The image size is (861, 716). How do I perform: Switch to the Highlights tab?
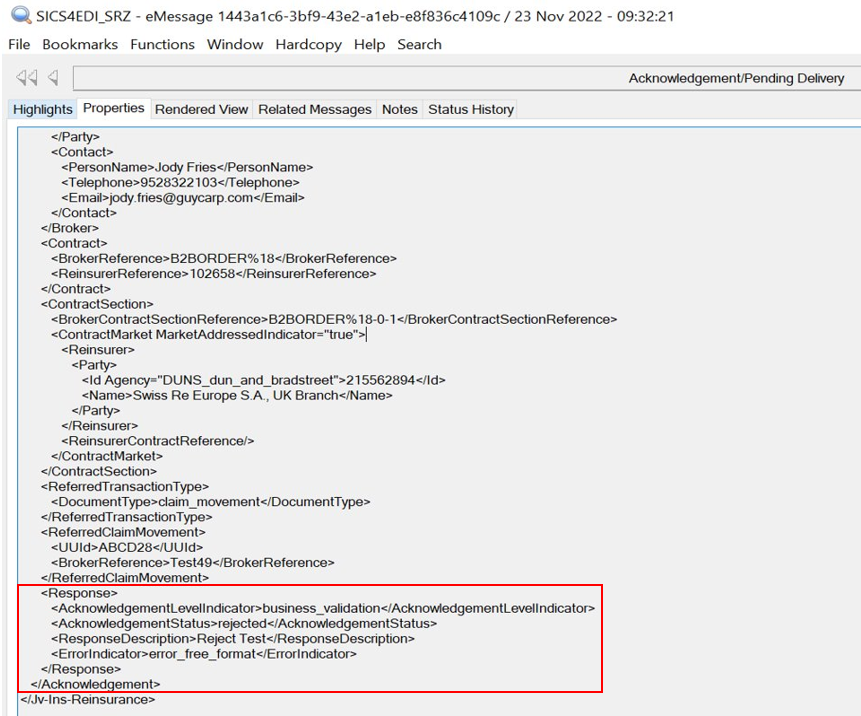42,109
